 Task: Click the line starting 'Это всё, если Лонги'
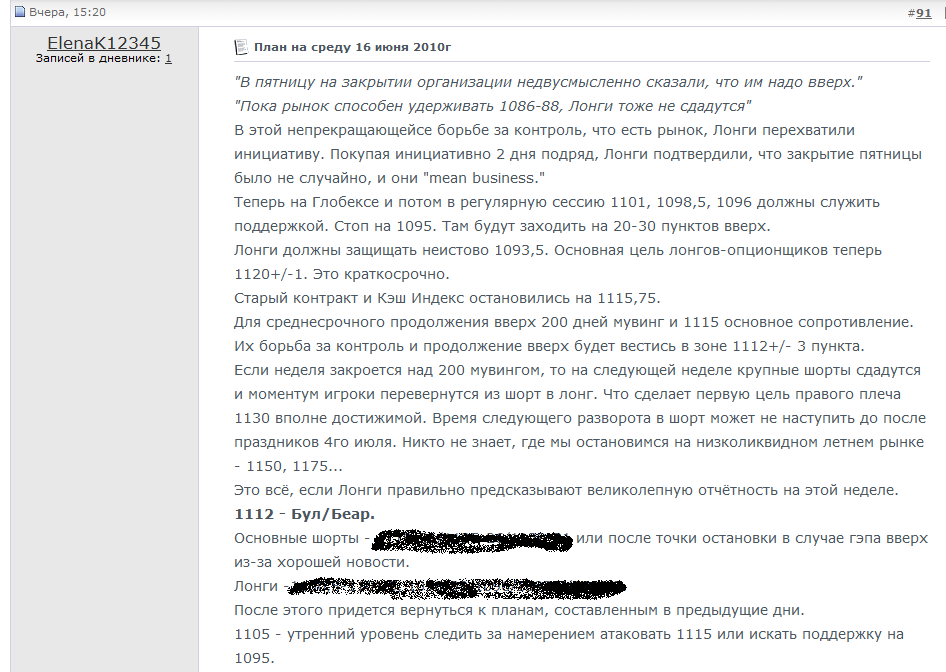click(565, 491)
